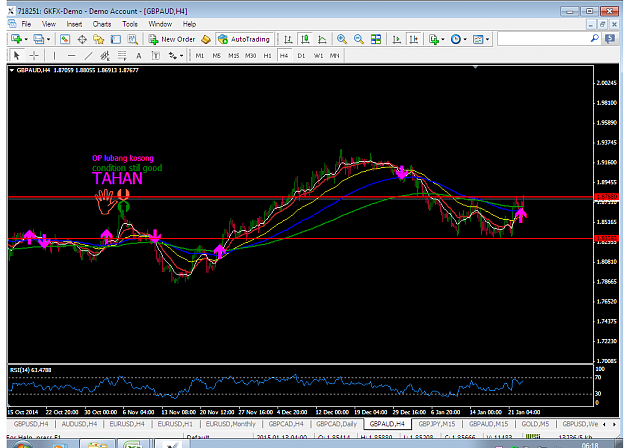Open the Periods clock button
Image resolution: width=625 pixels, height=448 pixels.
click(456, 39)
